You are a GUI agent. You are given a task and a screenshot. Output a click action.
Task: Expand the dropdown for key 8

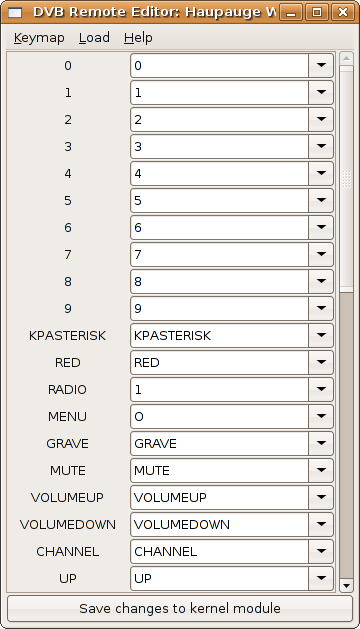pyautogui.click(x=321, y=281)
